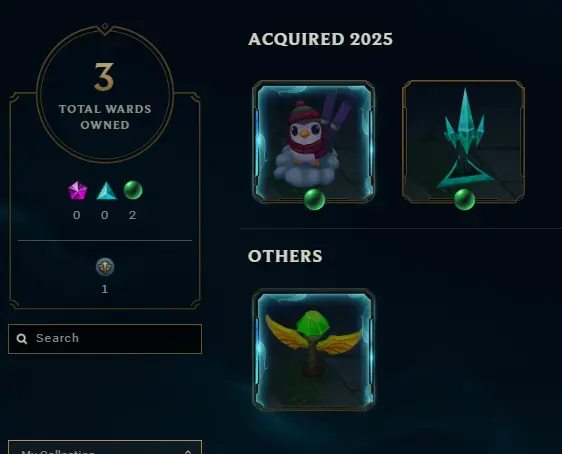Select the penguin ward skin thumbnail
This screenshot has height=454, width=562.
[314, 142]
